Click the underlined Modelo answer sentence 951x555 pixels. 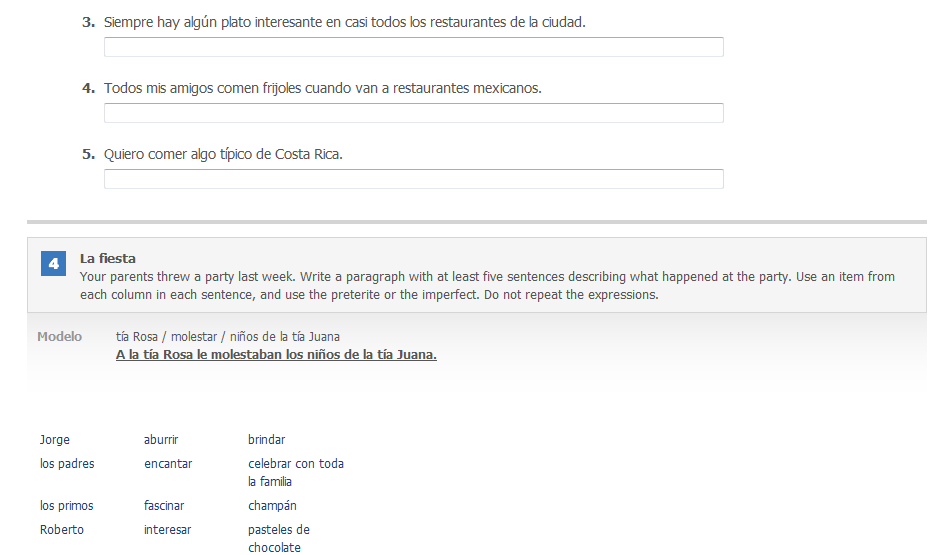[x=276, y=355]
